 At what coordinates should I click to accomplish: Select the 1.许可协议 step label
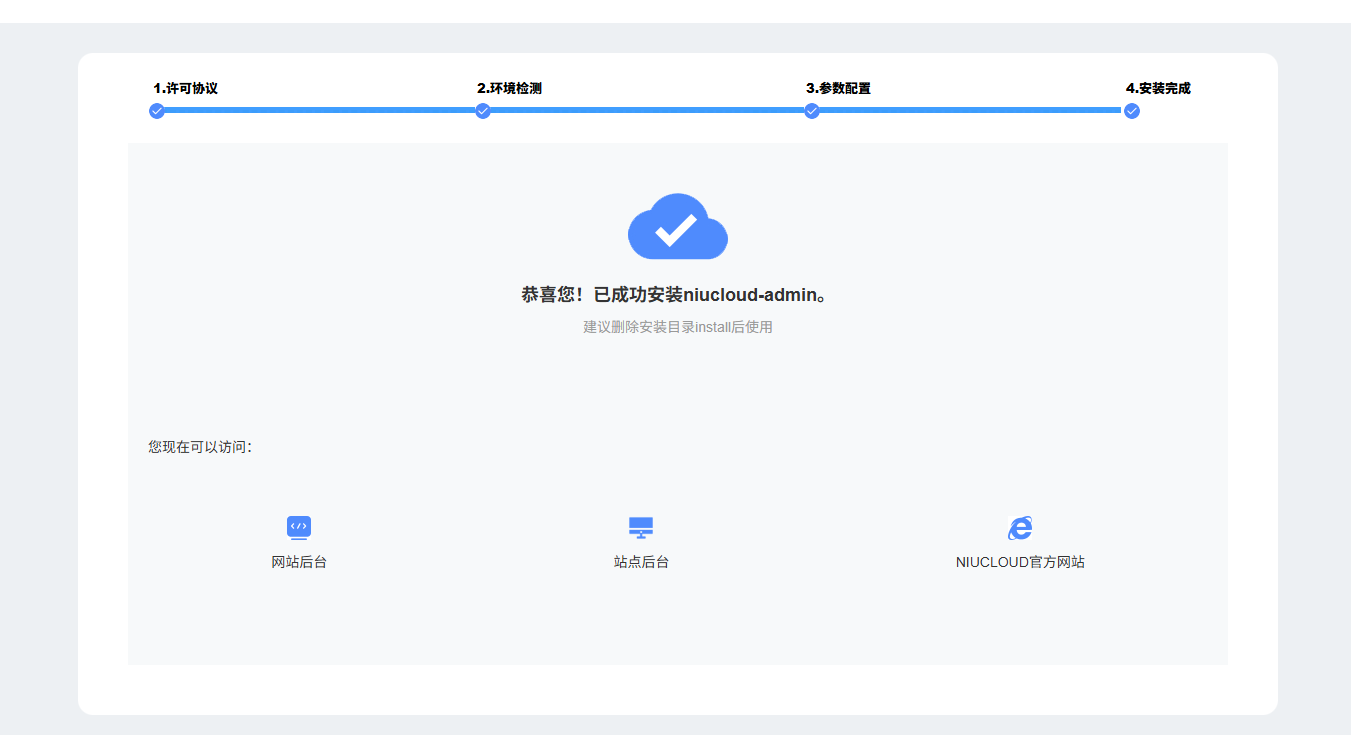(185, 88)
